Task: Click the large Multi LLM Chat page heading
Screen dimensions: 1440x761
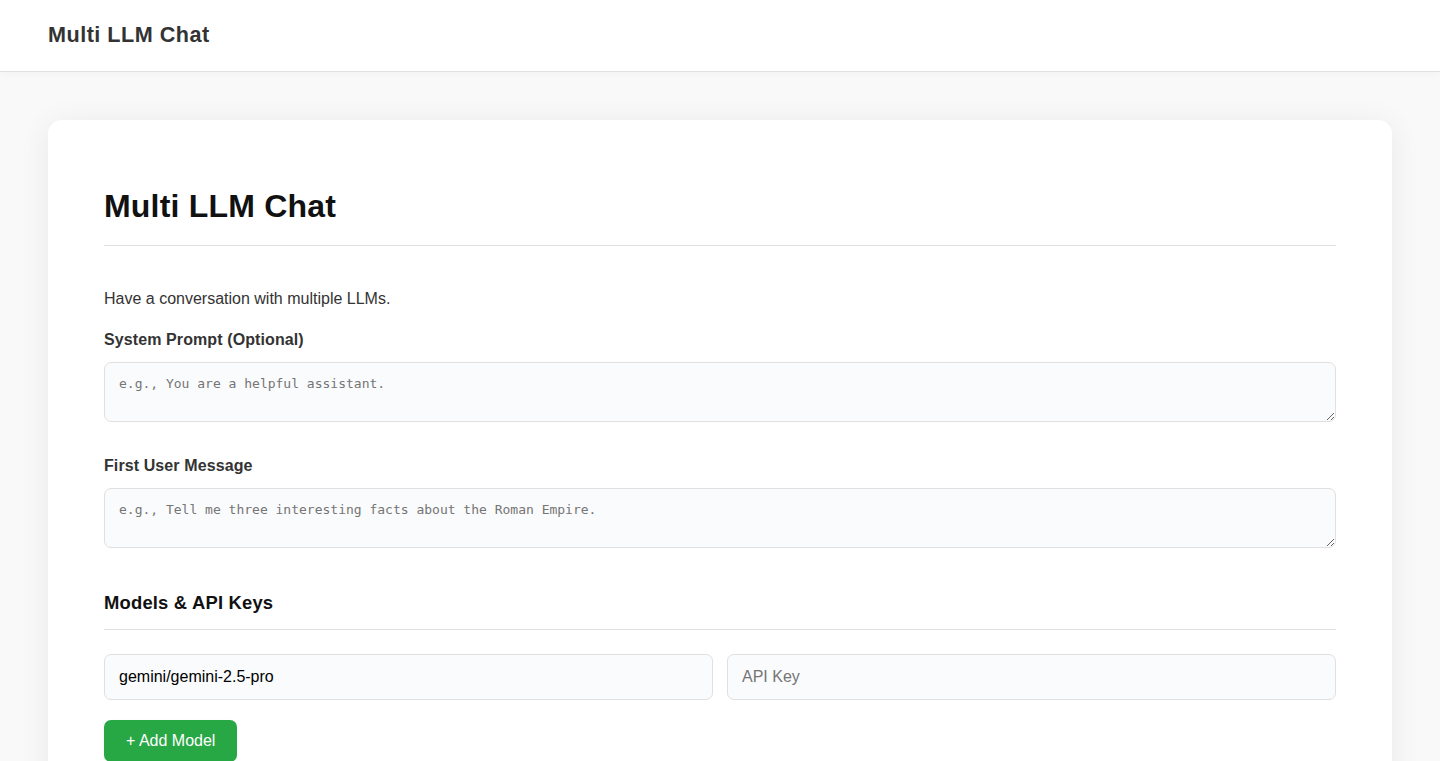Action: 220,206
